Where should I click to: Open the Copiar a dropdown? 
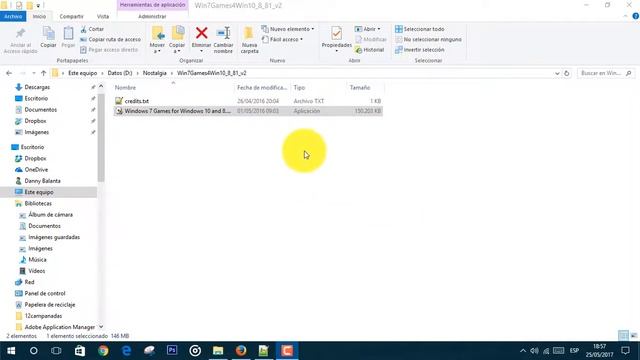point(177,40)
